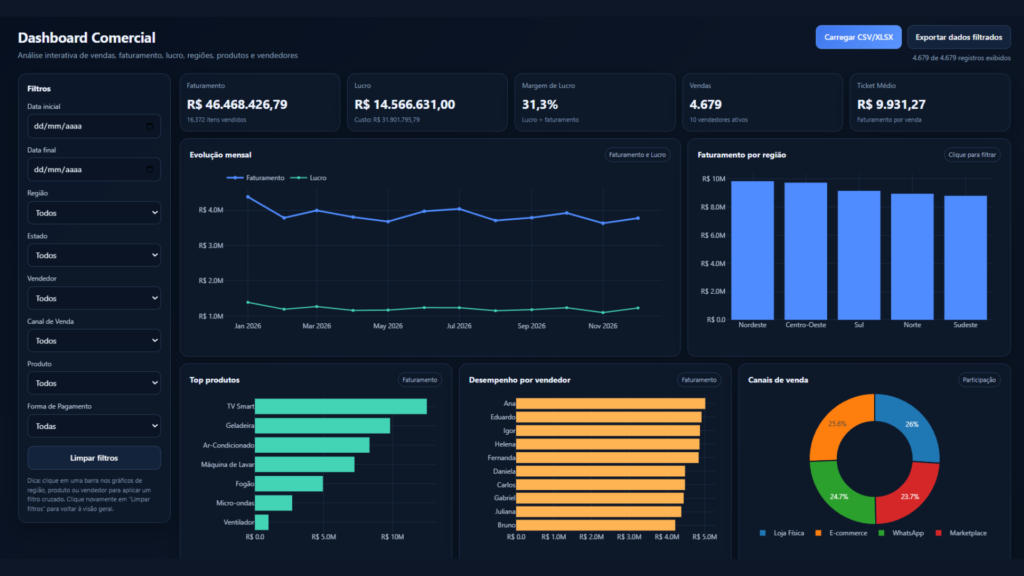Click the orange 25.6% donut segment
This screenshot has width=1024, height=576.
coord(837,424)
